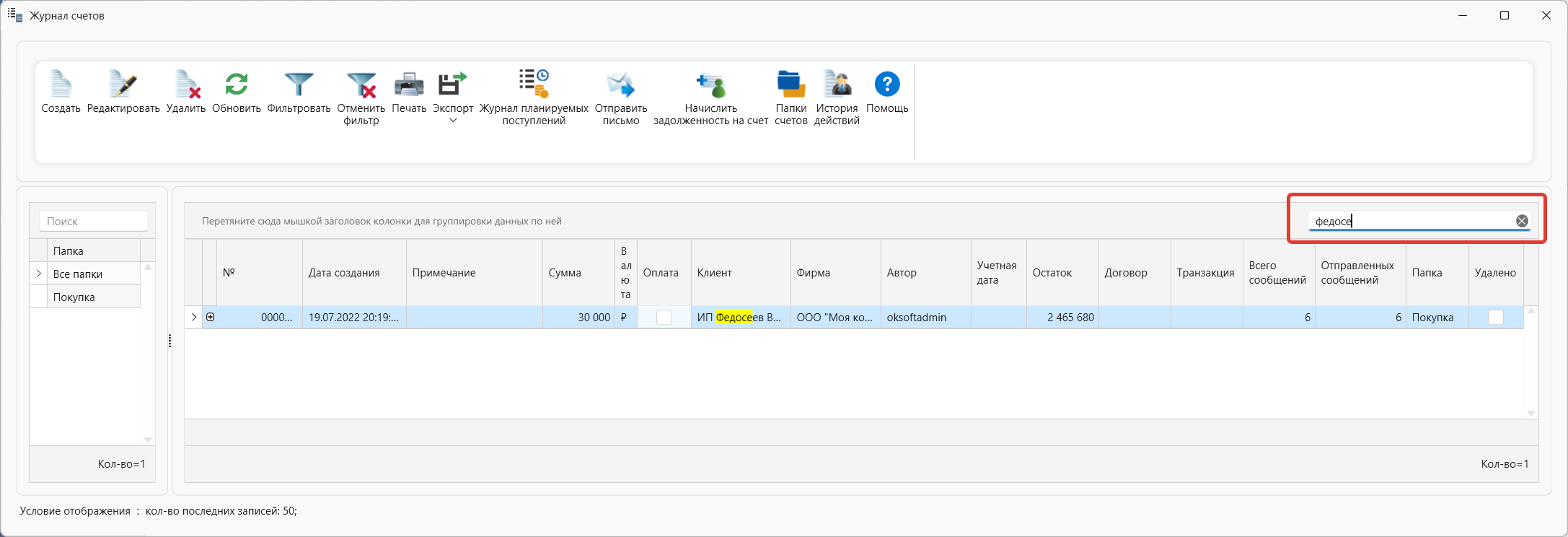Toggle the Удалено checkbox in the row
The height and width of the screenshot is (537, 1568).
pyautogui.click(x=1496, y=318)
